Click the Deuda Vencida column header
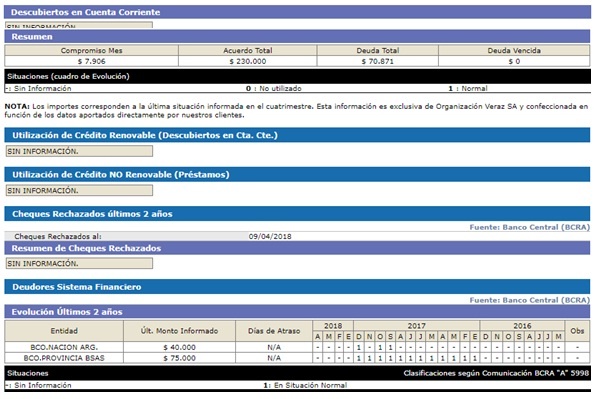This screenshot has height=399, width=596. click(514, 51)
